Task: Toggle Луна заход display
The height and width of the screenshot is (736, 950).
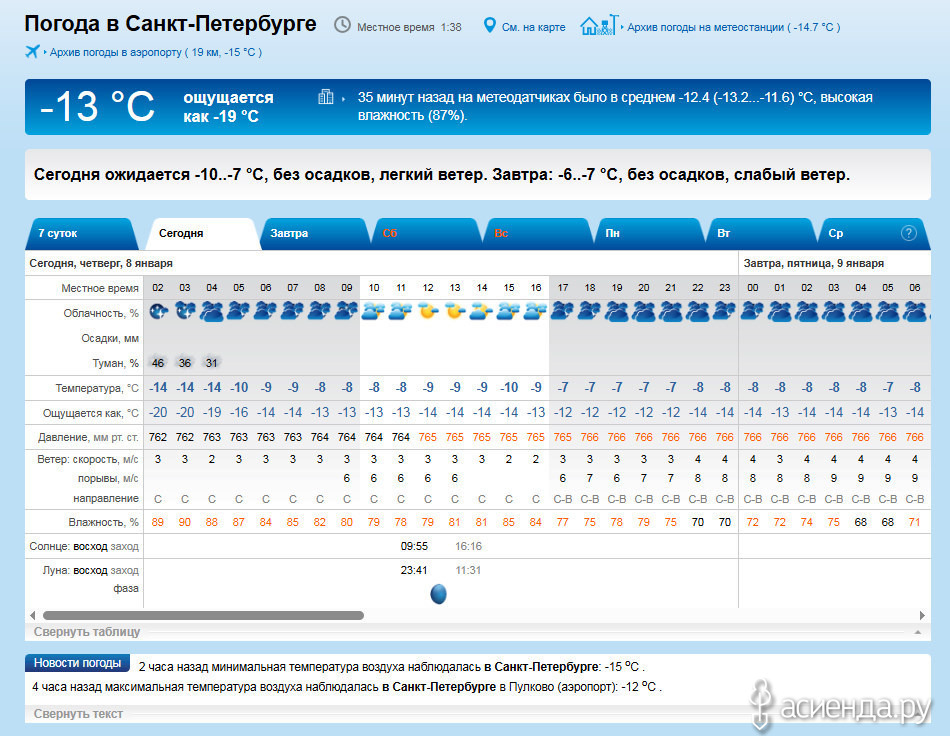Action: (124, 570)
